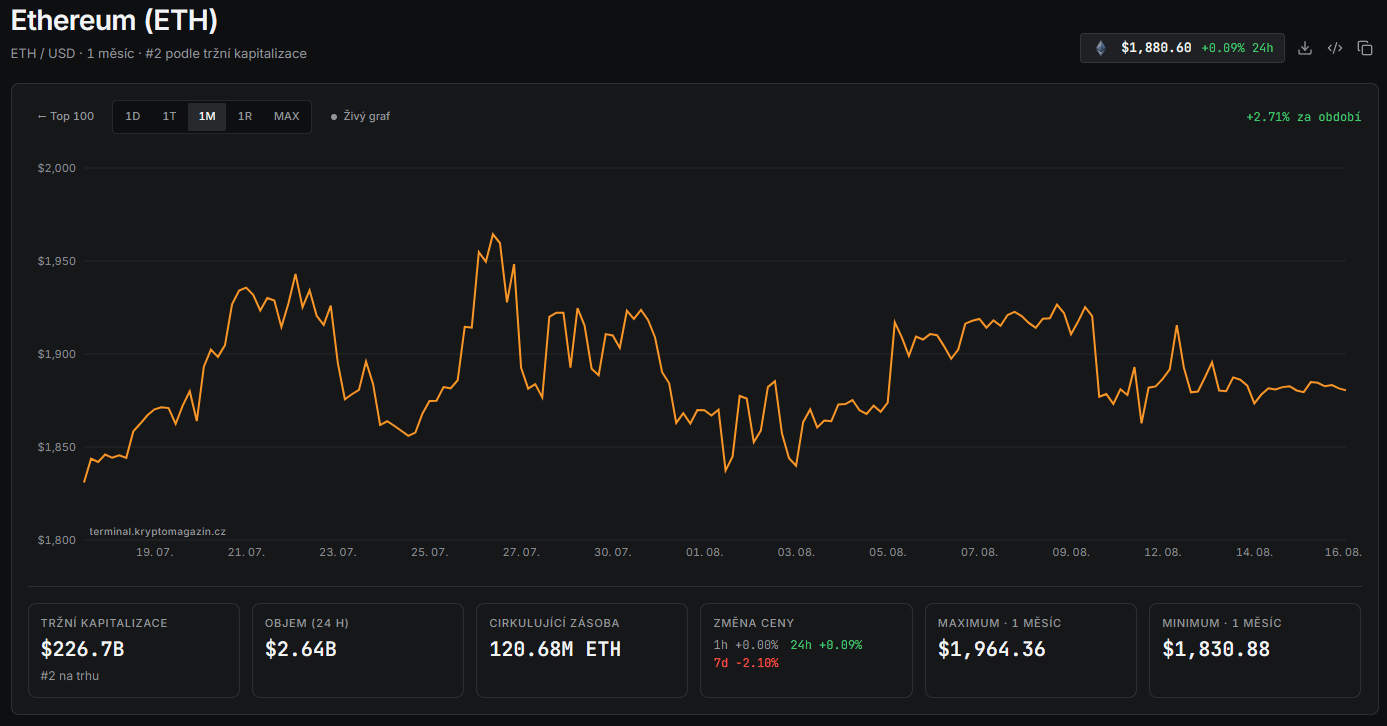Click the MAXIMUM · 1 MĚSÍC card label
Image resolution: width=1387 pixels, height=726 pixels.
pos(999,623)
